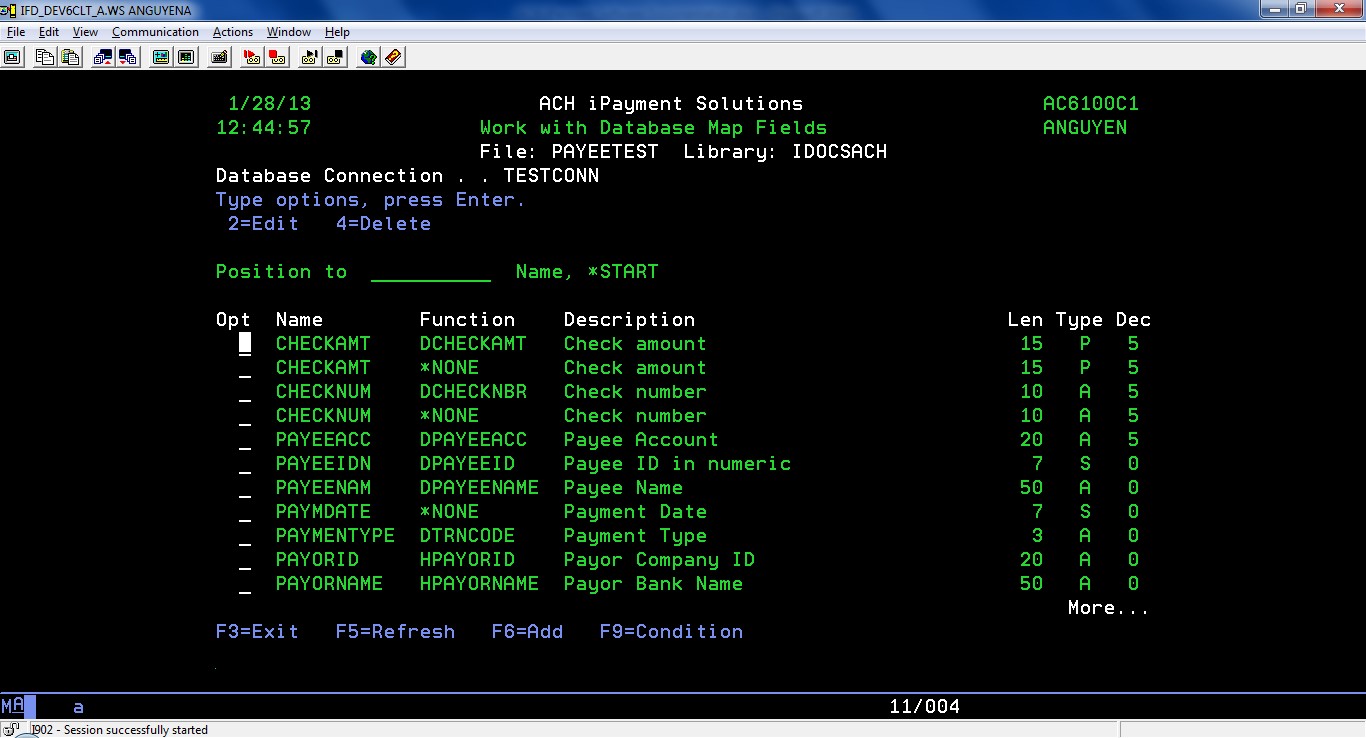Click the Position to input field
Image resolution: width=1366 pixels, height=738 pixels.
[430, 272]
